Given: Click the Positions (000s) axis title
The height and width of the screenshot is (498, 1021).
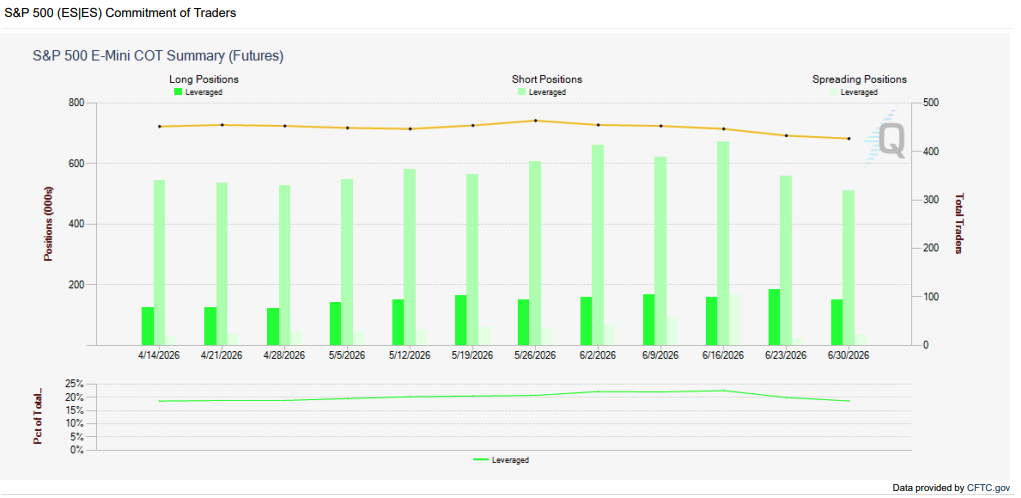Looking at the screenshot, I should [48, 224].
